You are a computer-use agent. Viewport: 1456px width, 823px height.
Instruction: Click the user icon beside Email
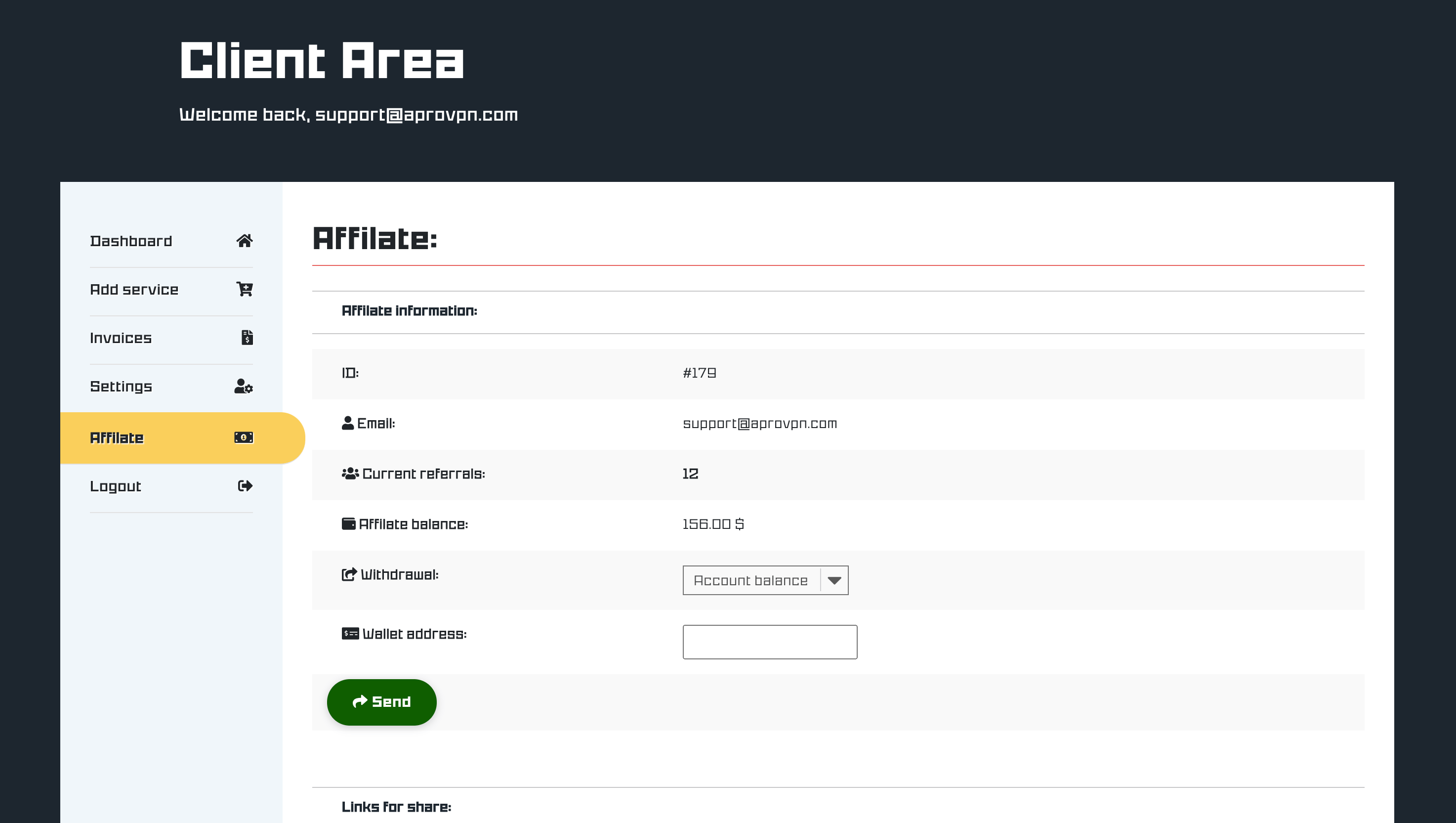(x=348, y=423)
